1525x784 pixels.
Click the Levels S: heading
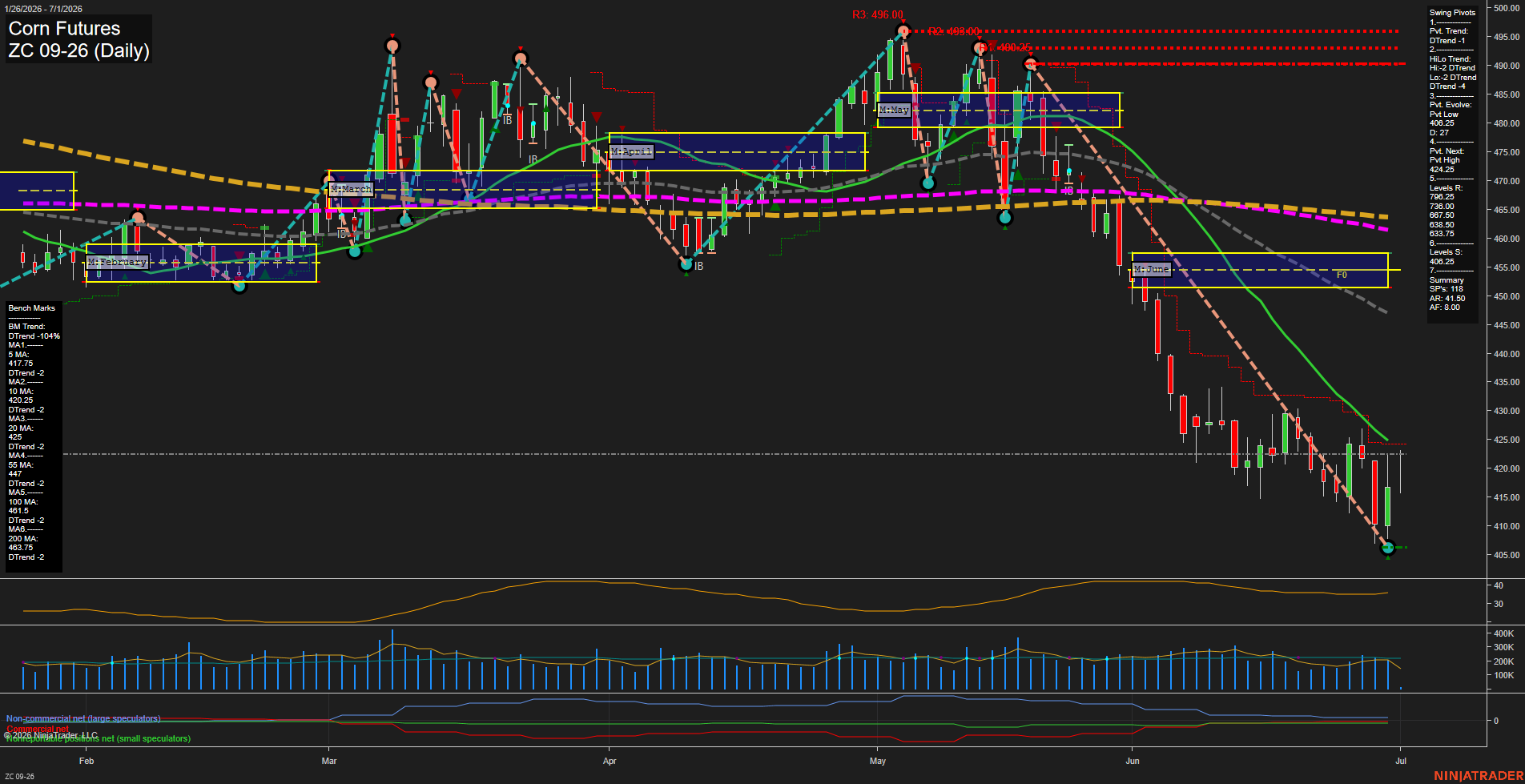pyautogui.click(x=1446, y=252)
